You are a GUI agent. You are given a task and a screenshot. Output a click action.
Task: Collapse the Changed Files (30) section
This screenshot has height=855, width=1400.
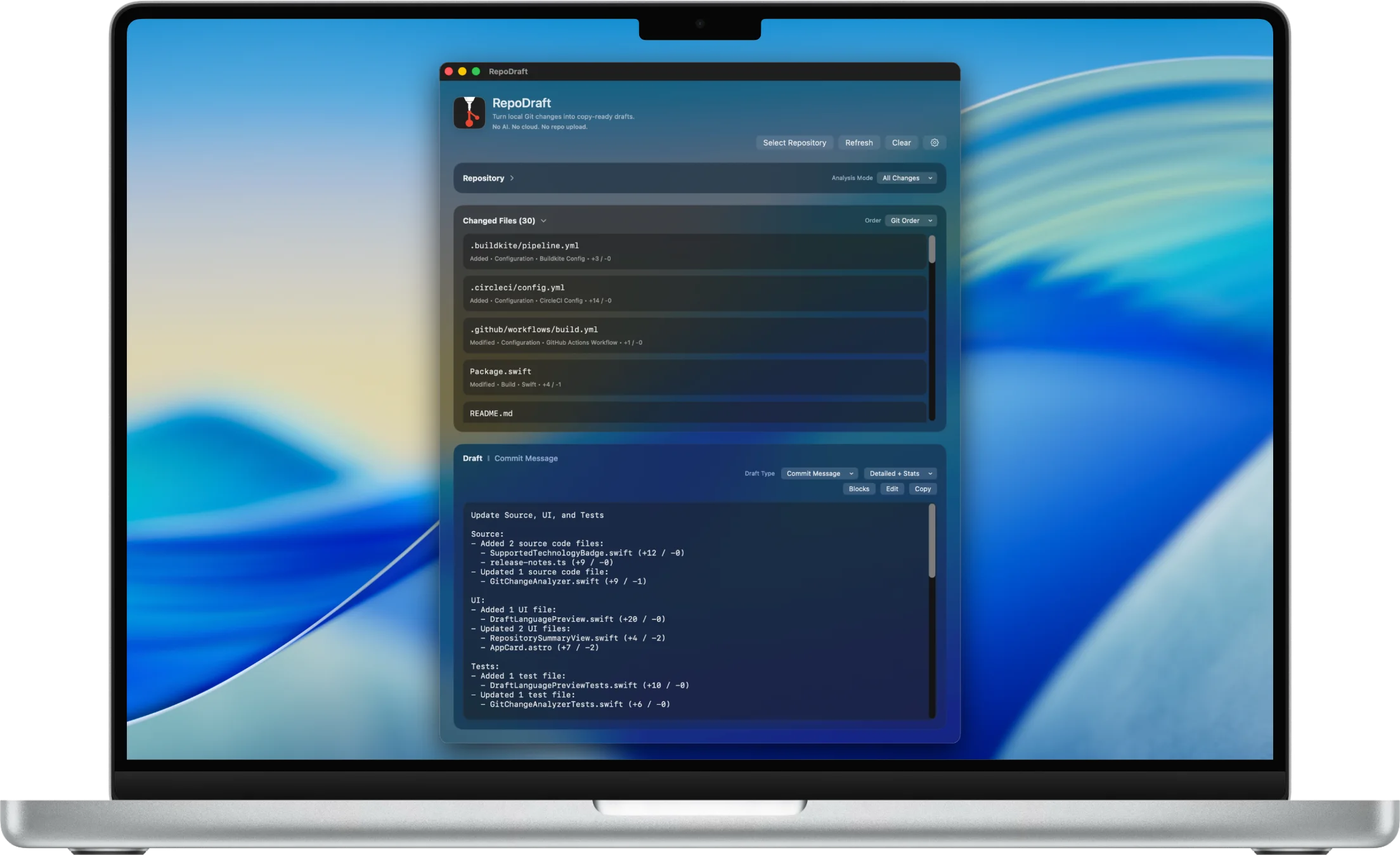coord(543,221)
